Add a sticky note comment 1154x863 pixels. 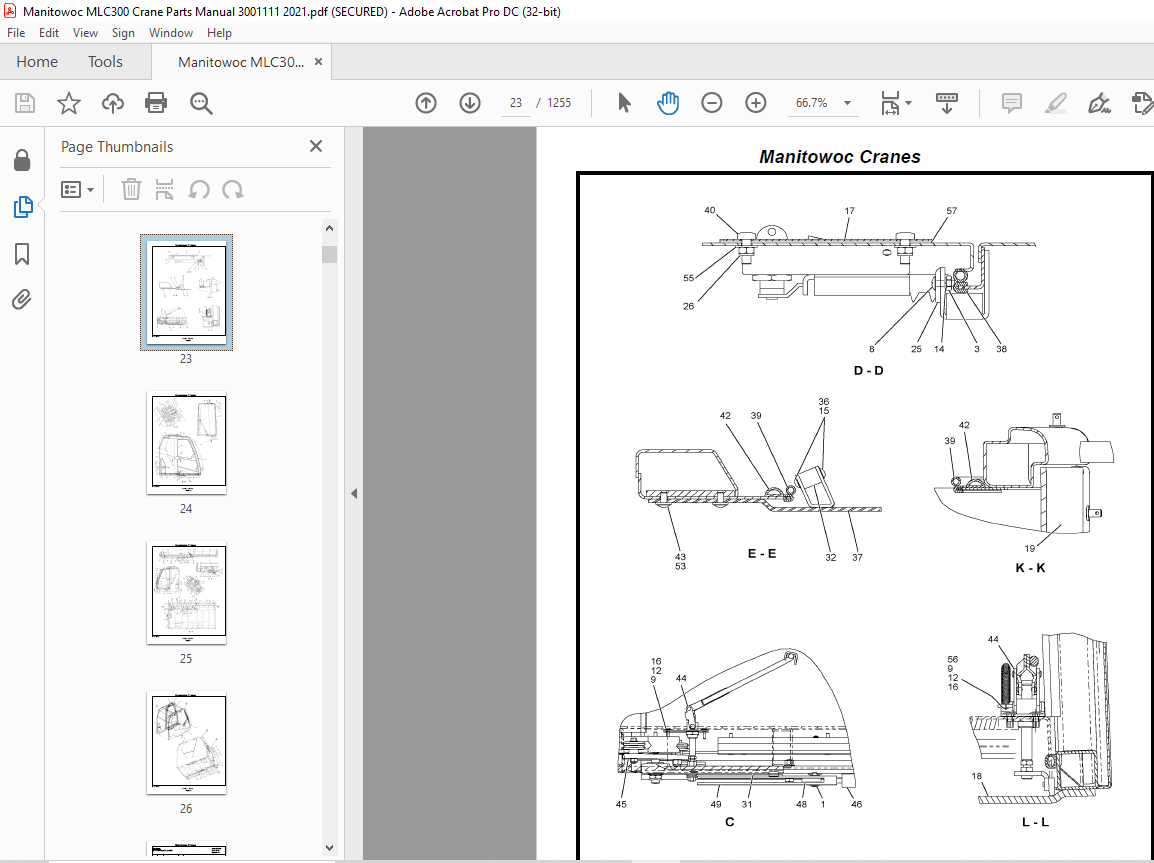tap(1012, 103)
